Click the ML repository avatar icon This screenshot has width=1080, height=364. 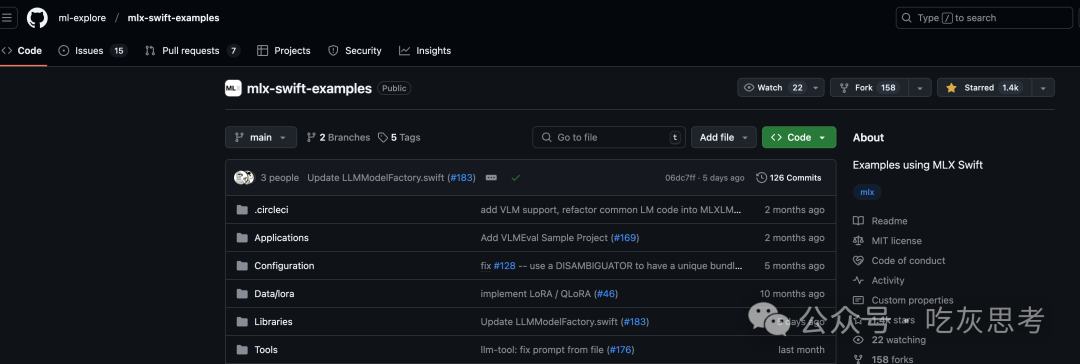(233, 88)
